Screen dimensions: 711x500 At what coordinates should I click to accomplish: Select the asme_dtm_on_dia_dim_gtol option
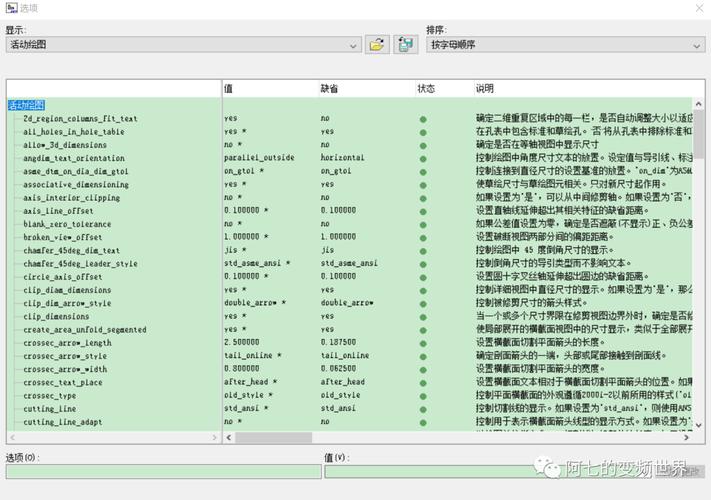pos(76,171)
